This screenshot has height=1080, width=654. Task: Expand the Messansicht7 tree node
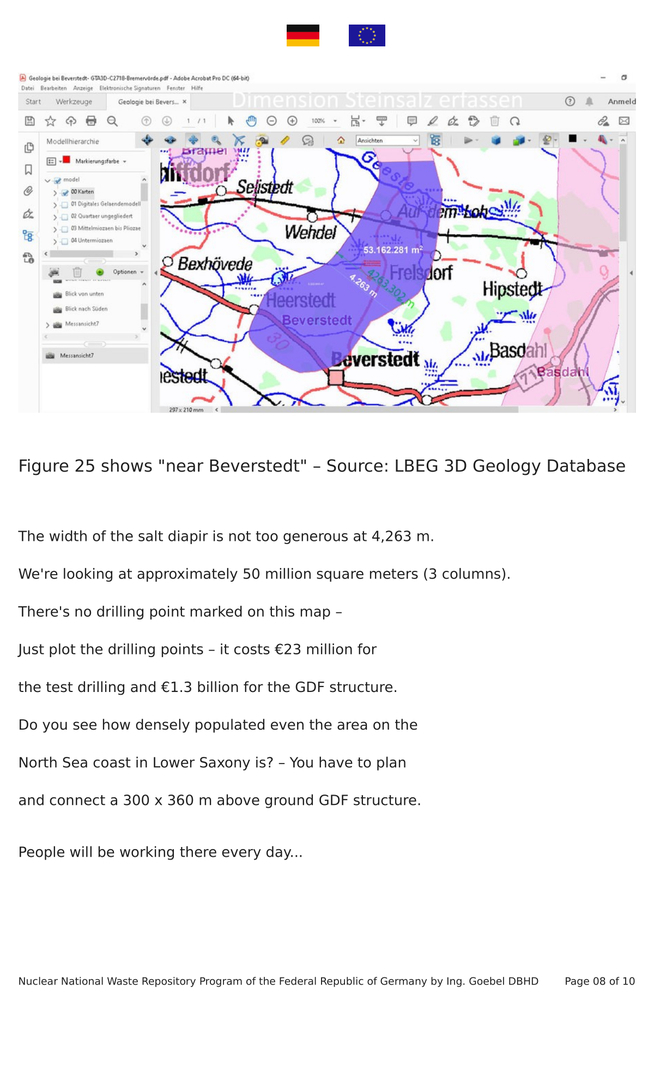point(48,325)
